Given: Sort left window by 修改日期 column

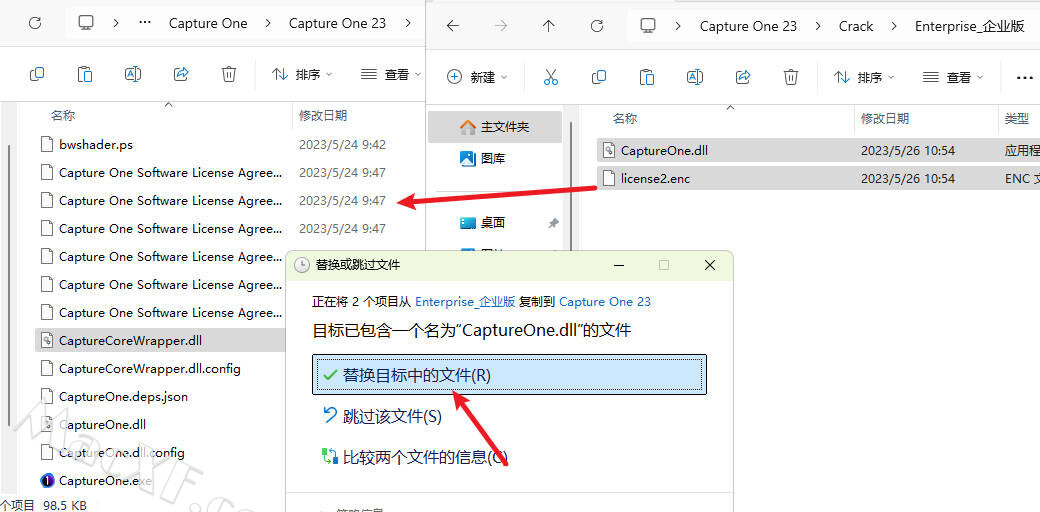Looking at the screenshot, I should click(x=323, y=115).
